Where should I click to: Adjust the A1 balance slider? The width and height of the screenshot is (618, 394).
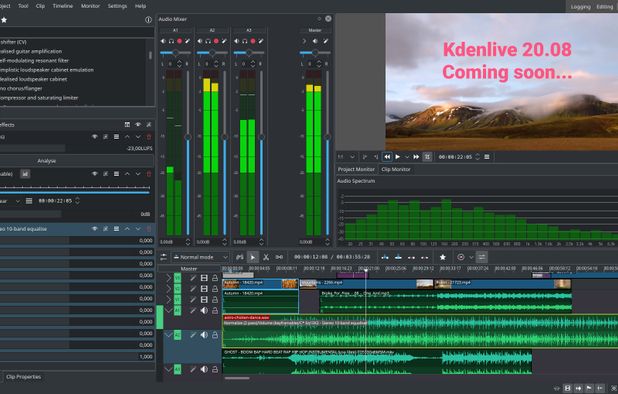(175, 52)
